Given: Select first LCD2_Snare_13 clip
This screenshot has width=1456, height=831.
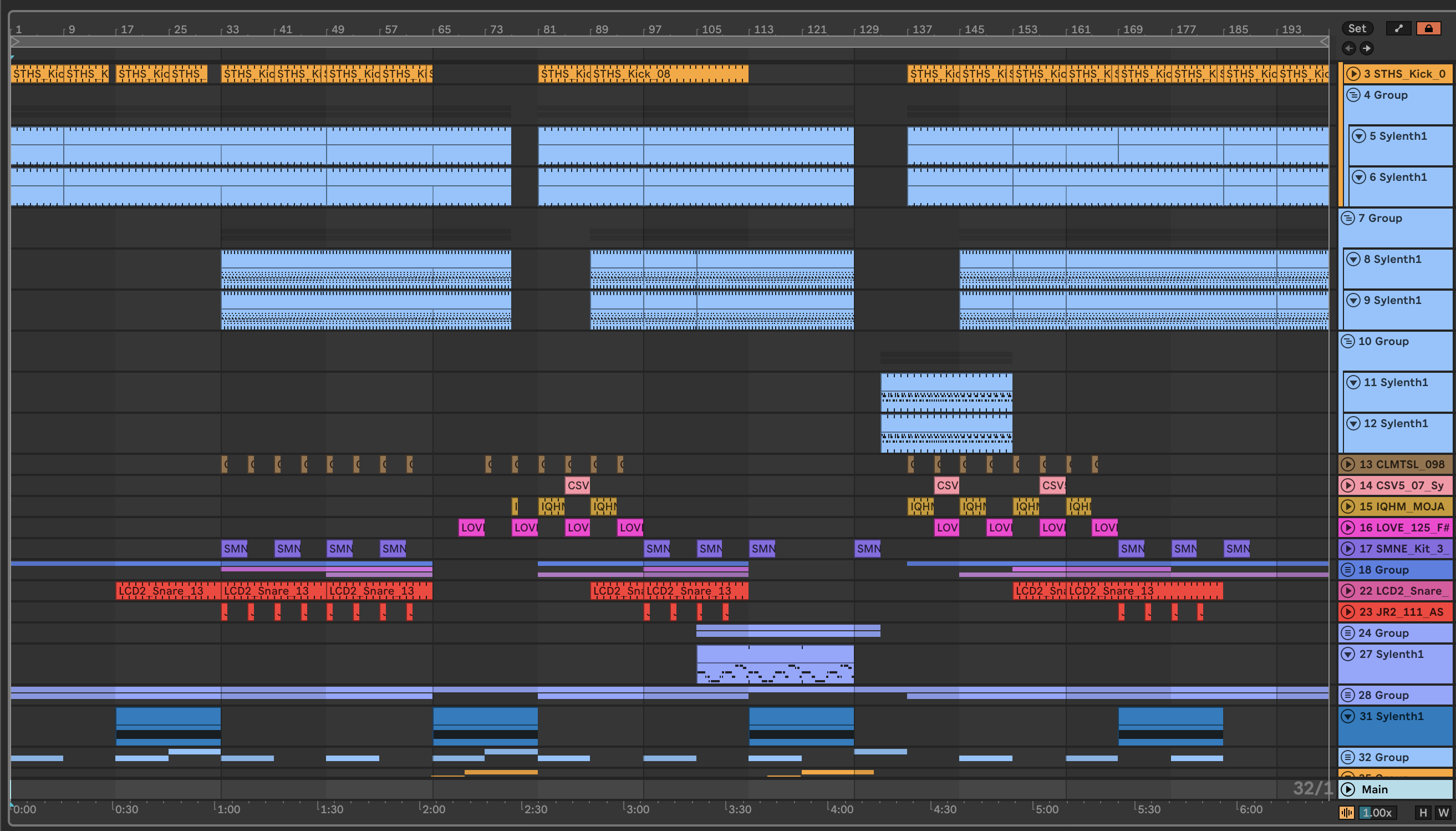Looking at the screenshot, I should 167,591.
